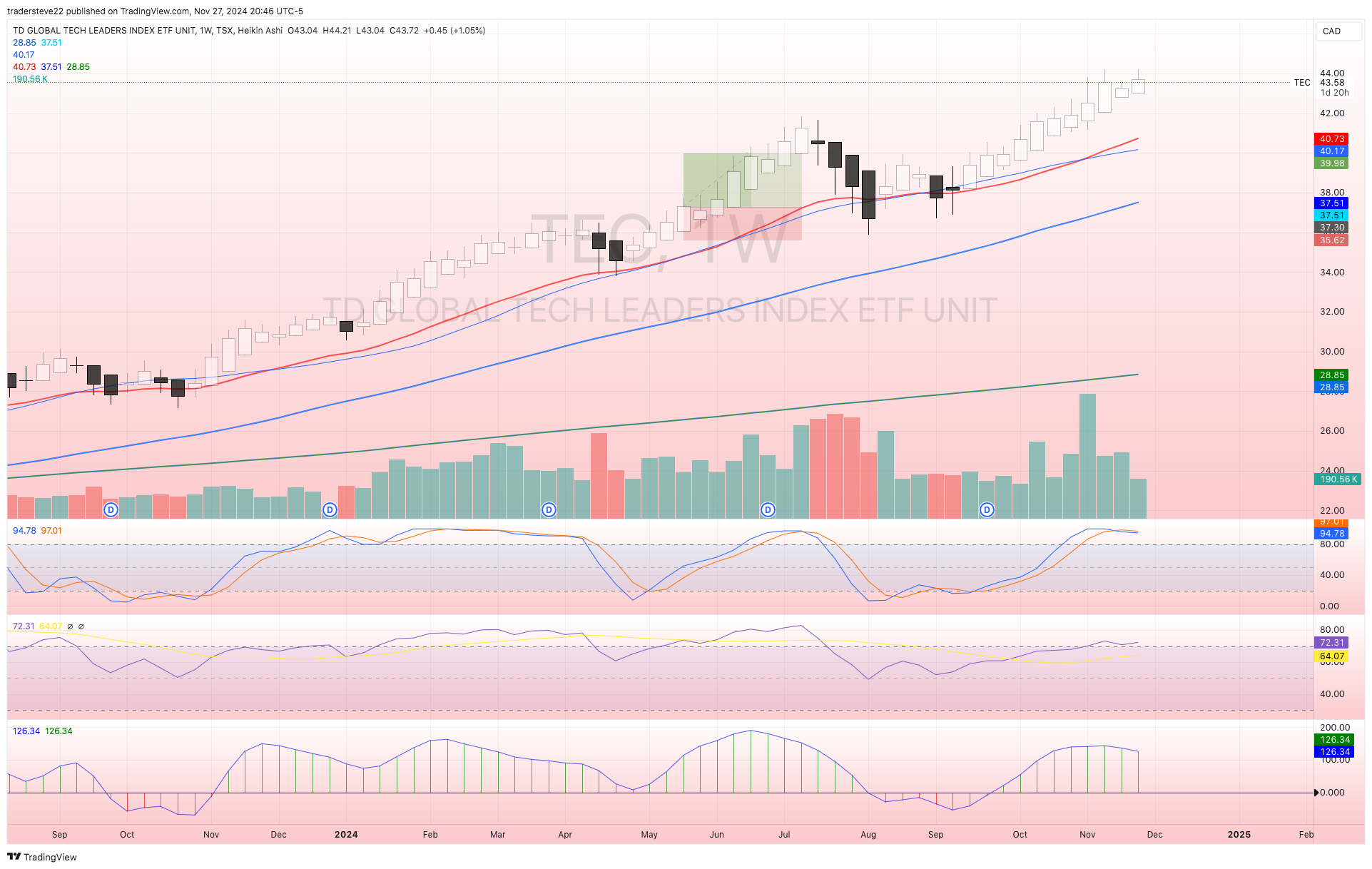Click the yellow 64.07 RSI average scale label
Image resolution: width=1372 pixels, height=869 pixels.
coord(1331,656)
